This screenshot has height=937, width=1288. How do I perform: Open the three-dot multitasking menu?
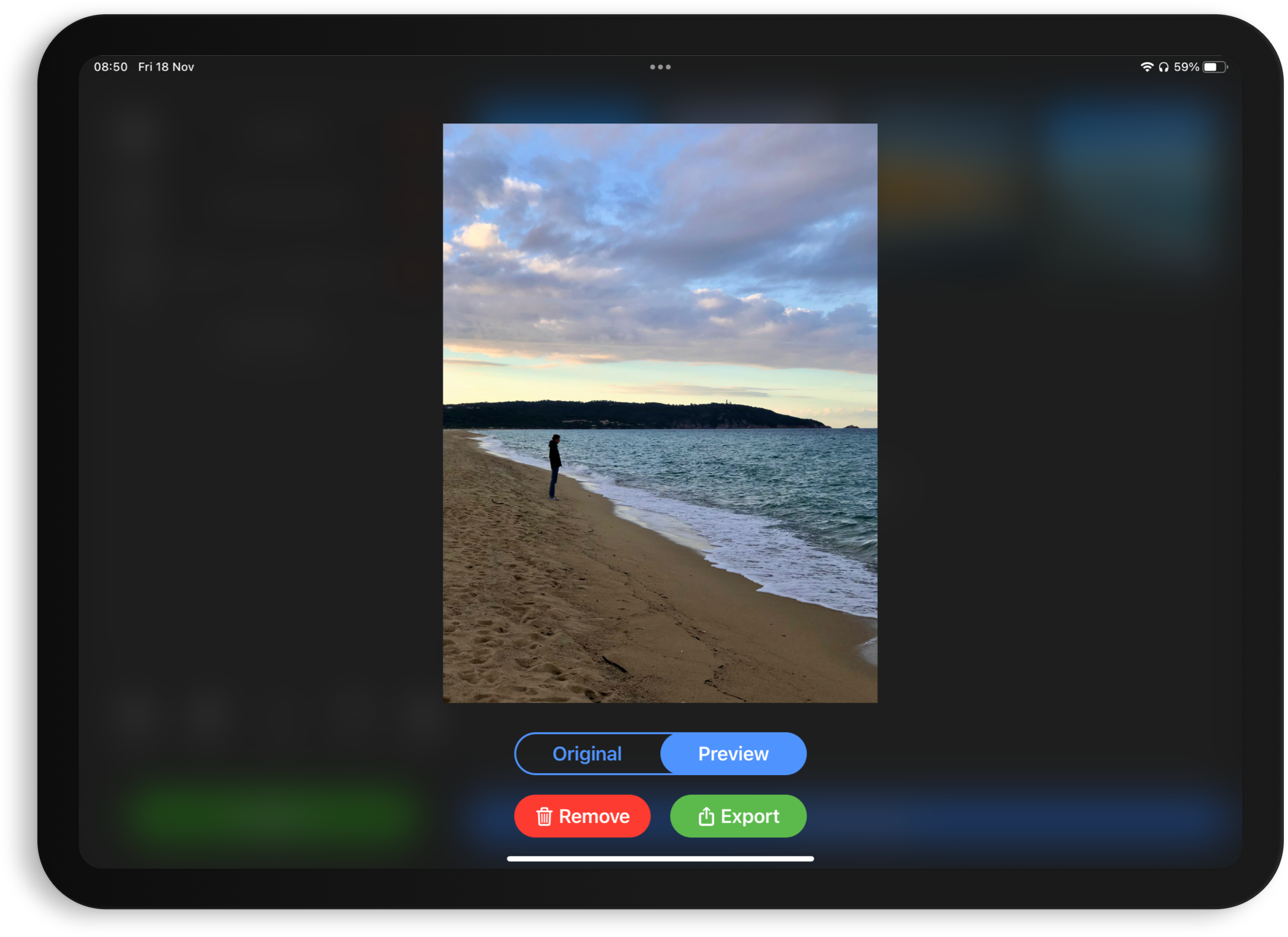661,67
